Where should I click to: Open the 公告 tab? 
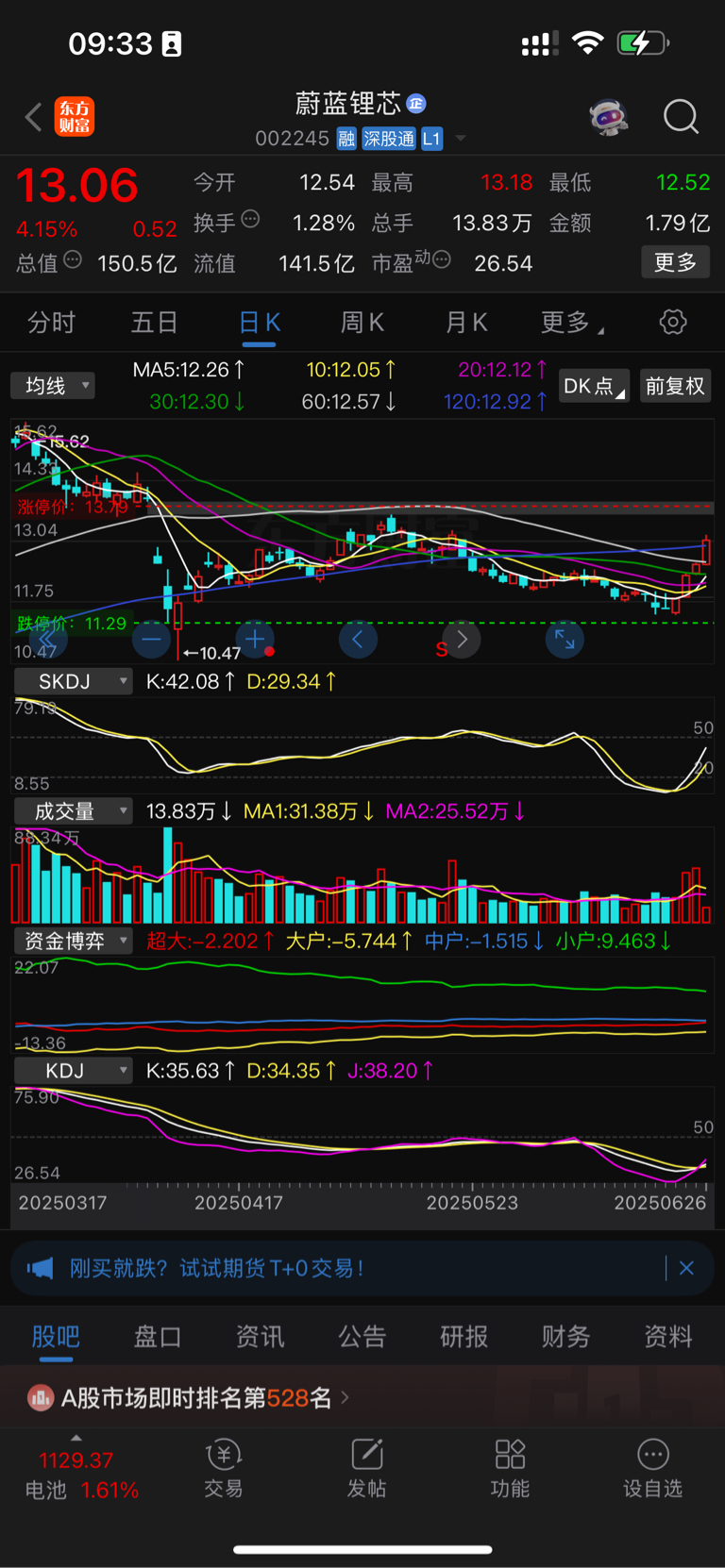point(362,1337)
